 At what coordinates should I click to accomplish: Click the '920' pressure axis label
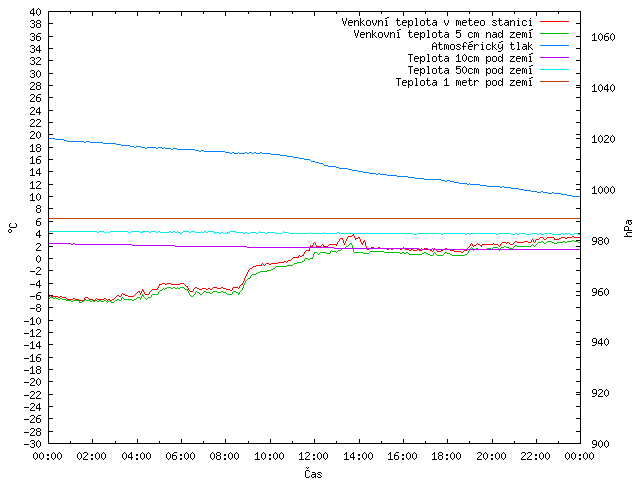600,393
